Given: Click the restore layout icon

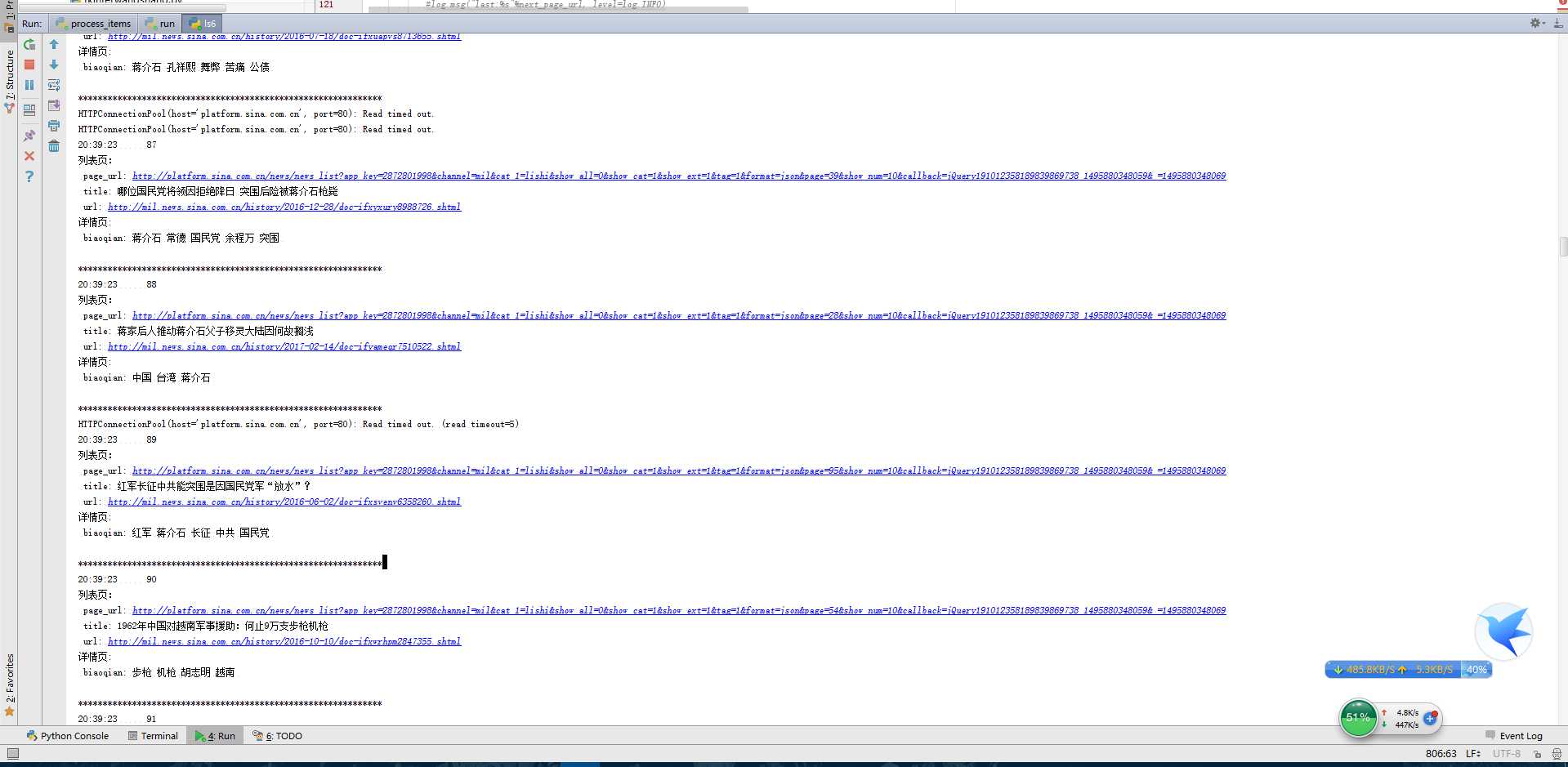Looking at the screenshot, I should point(29,110).
